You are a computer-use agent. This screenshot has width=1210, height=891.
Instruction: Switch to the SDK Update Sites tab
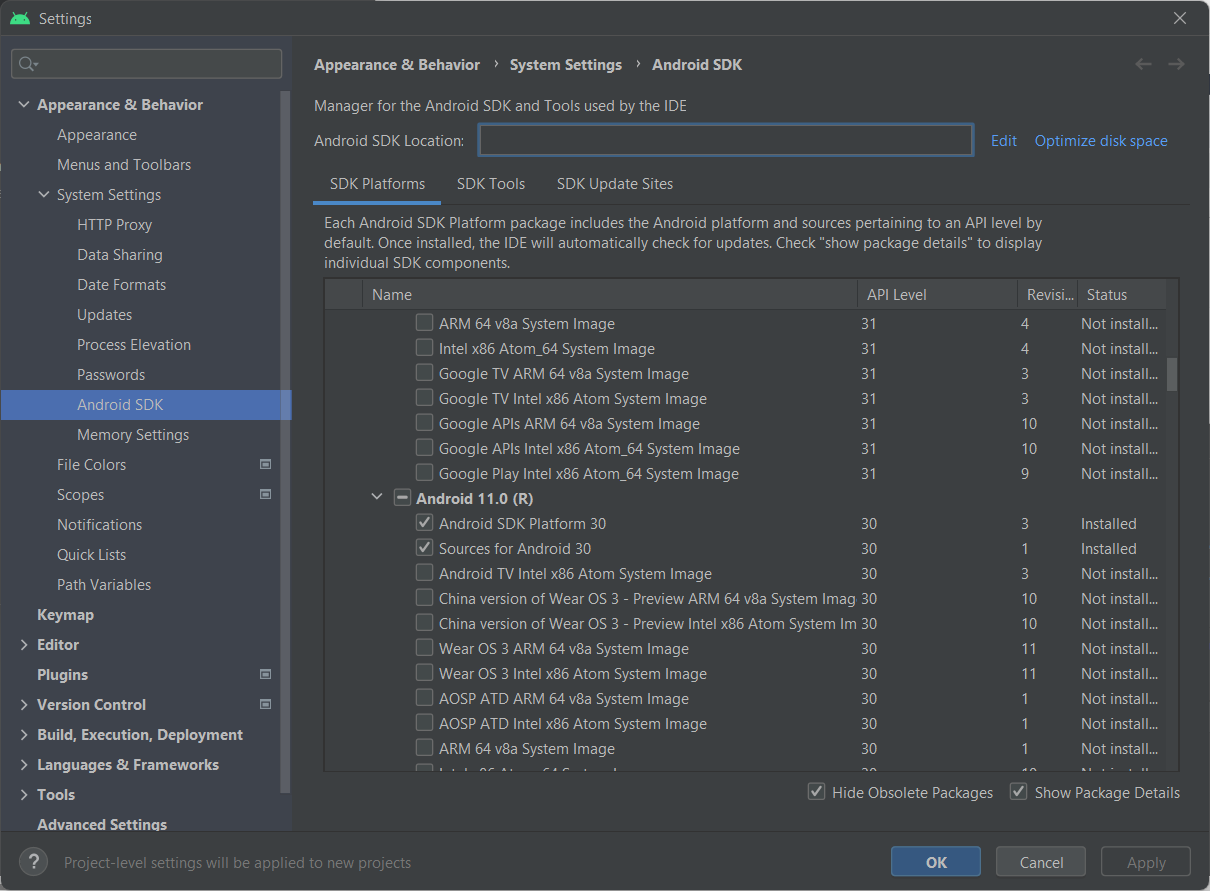(615, 184)
